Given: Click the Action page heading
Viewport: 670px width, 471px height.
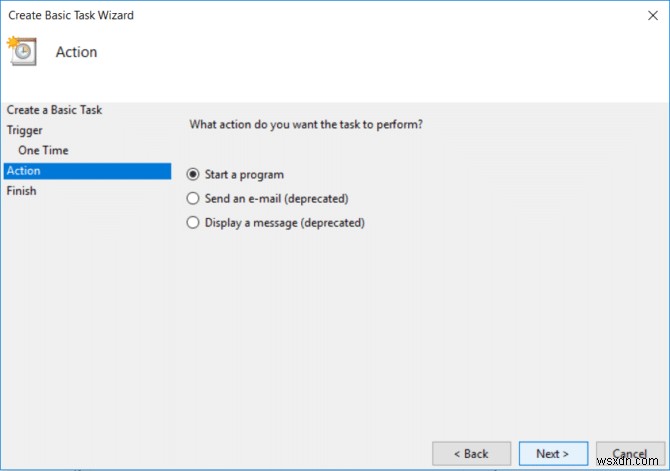Looking at the screenshot, I should click(x=76, y=52).
